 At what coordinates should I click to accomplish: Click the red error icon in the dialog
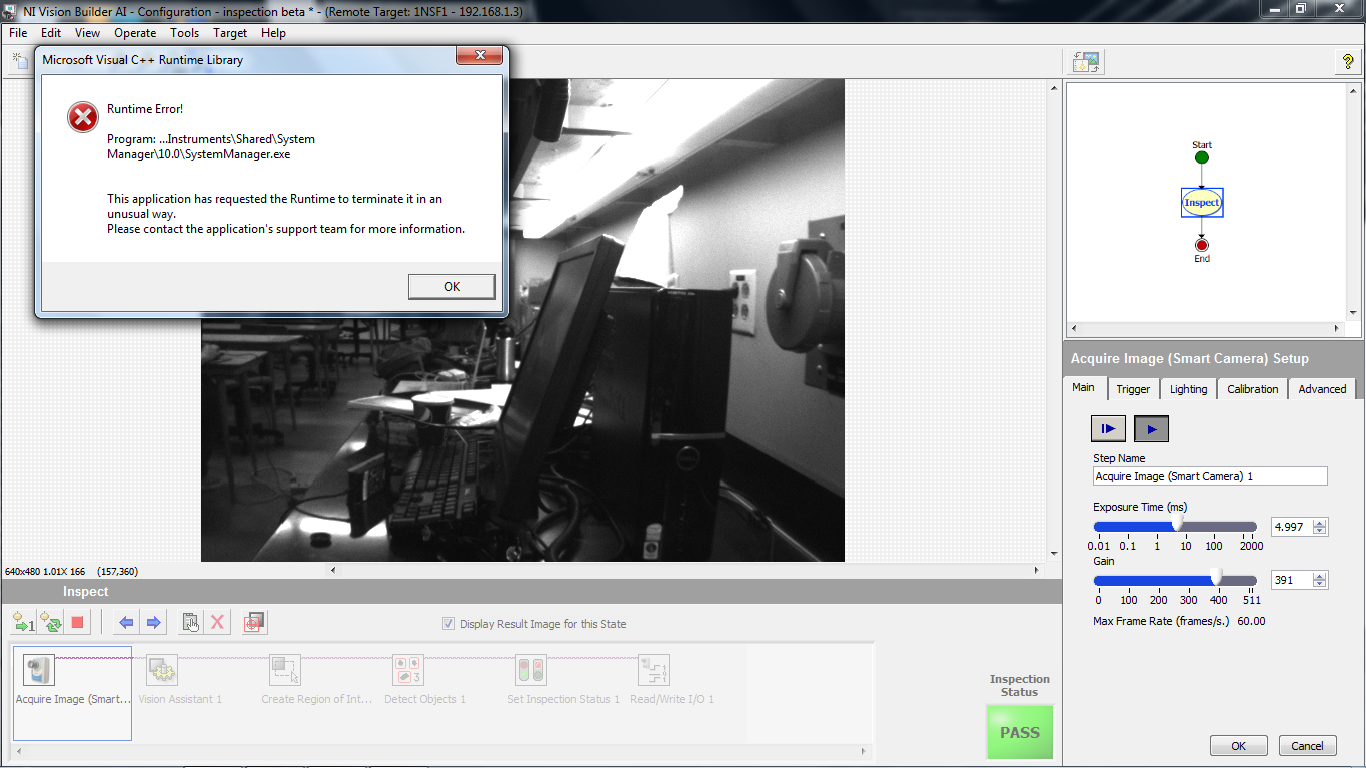point(83,117)
